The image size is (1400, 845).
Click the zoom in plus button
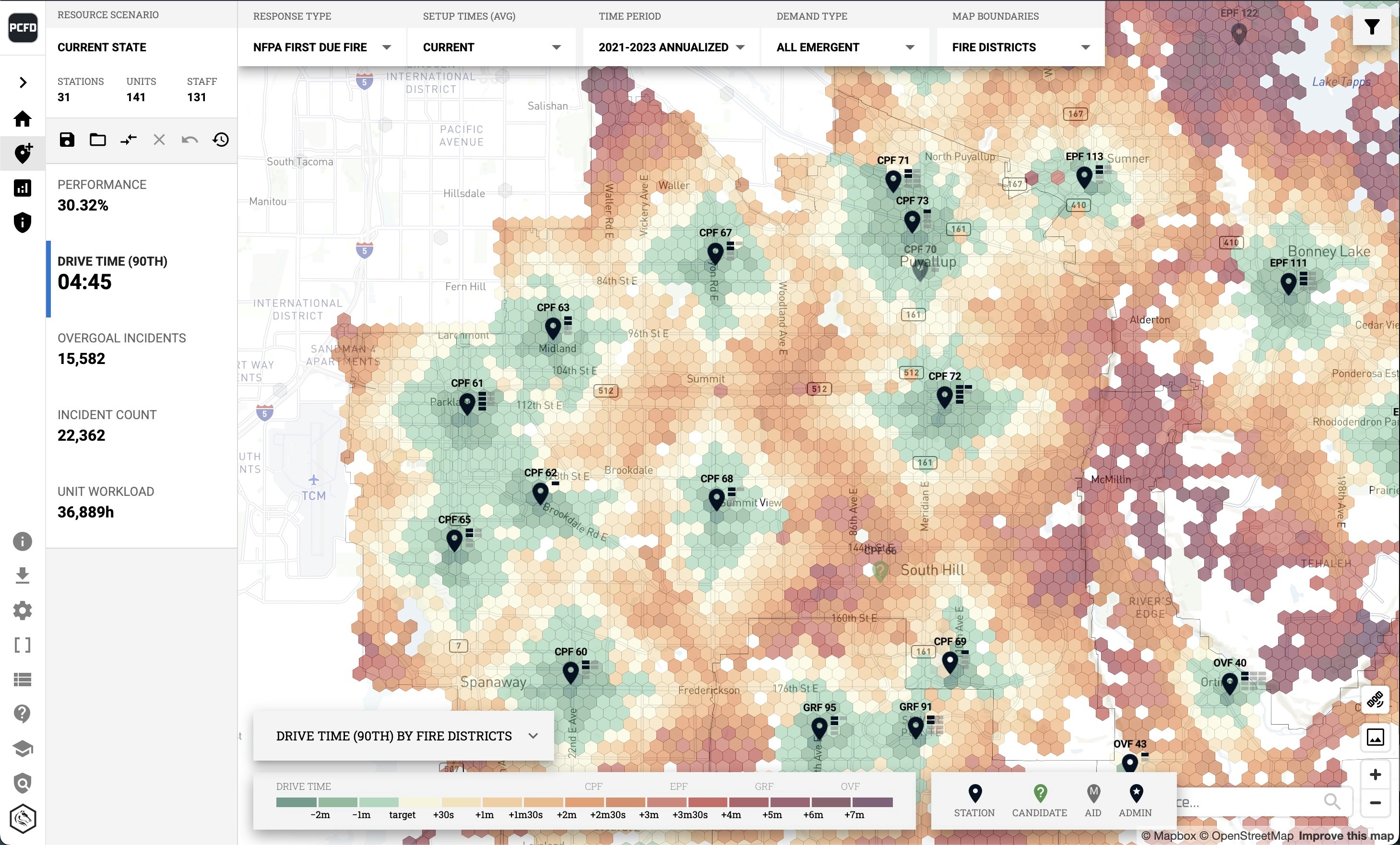1375,775
